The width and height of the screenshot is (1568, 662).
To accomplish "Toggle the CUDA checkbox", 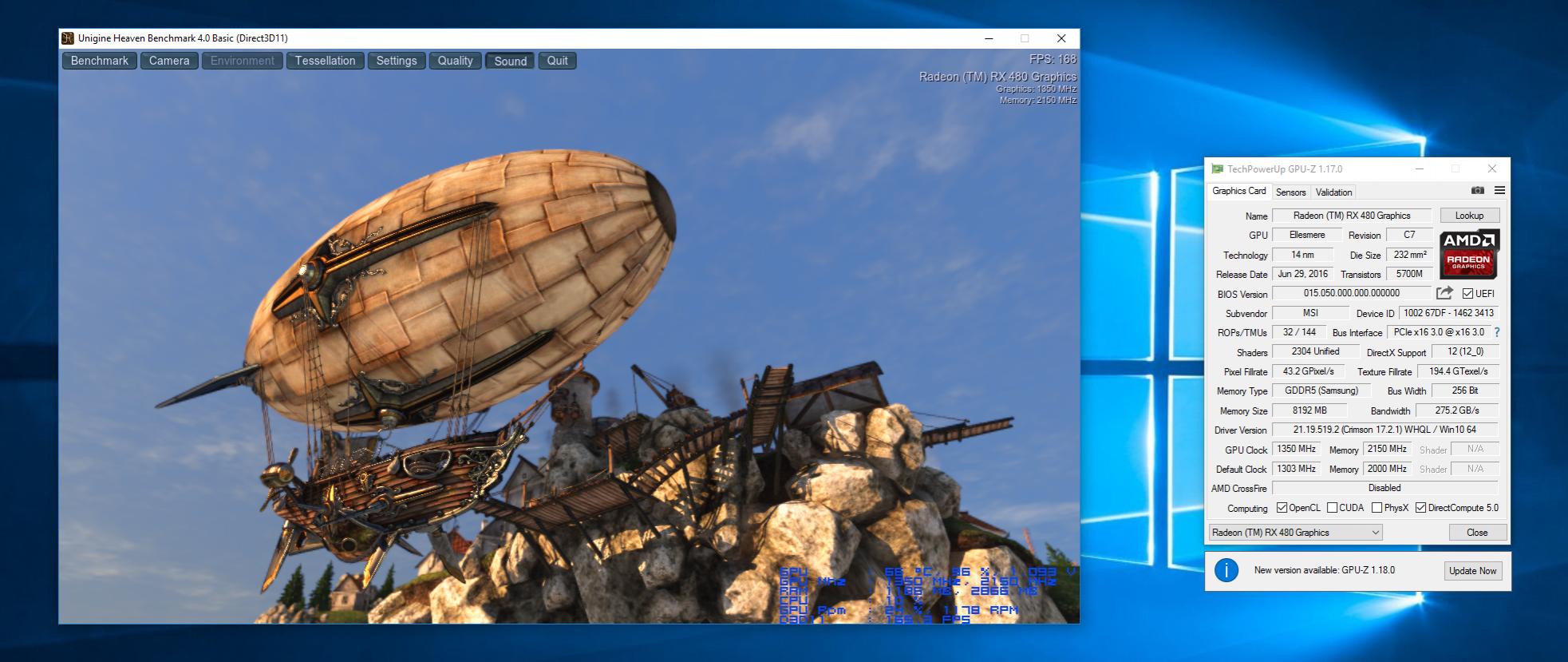I will point(1332,508).
